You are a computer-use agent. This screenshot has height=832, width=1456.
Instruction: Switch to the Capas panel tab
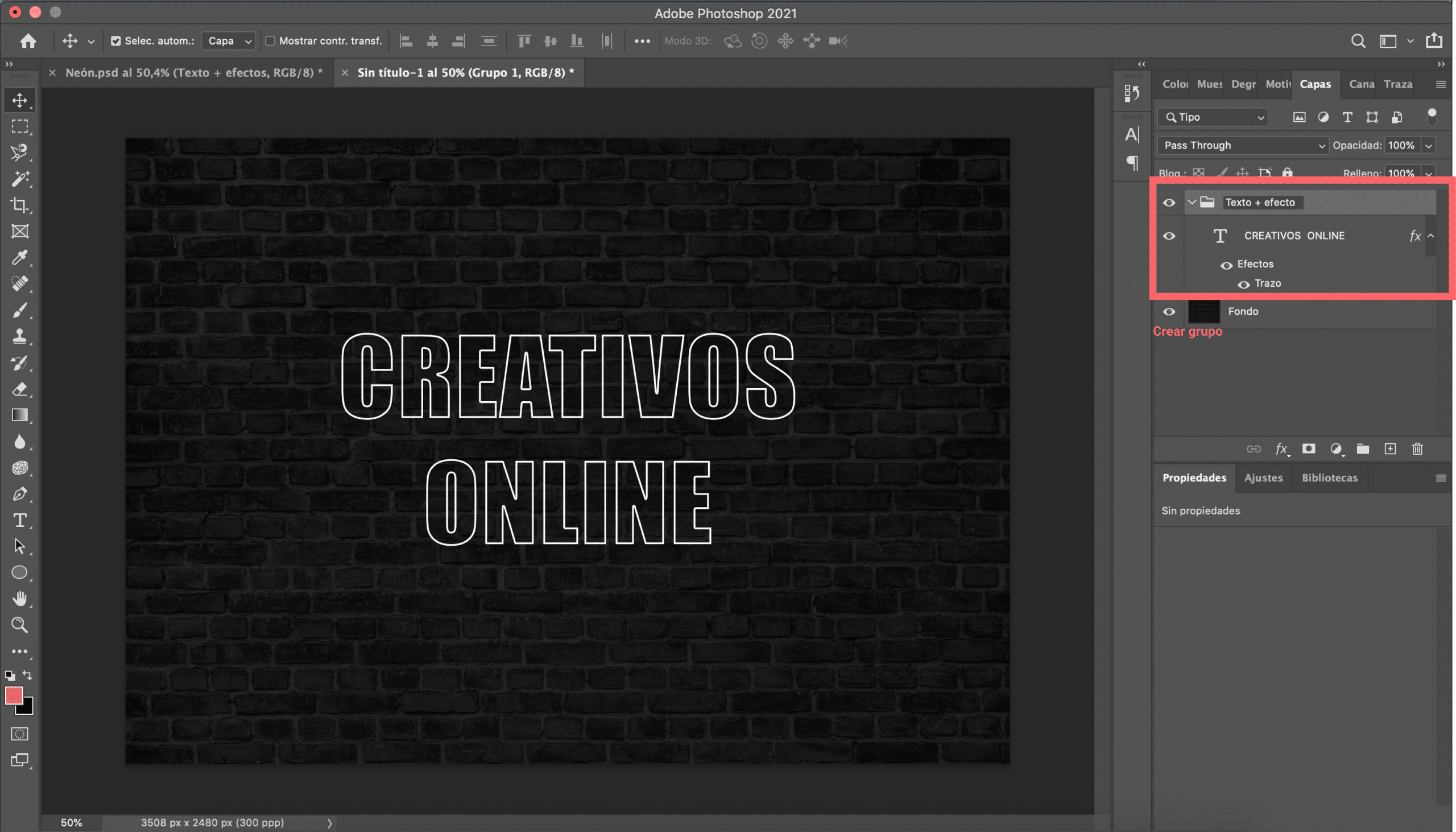[x=1315, y=84]
